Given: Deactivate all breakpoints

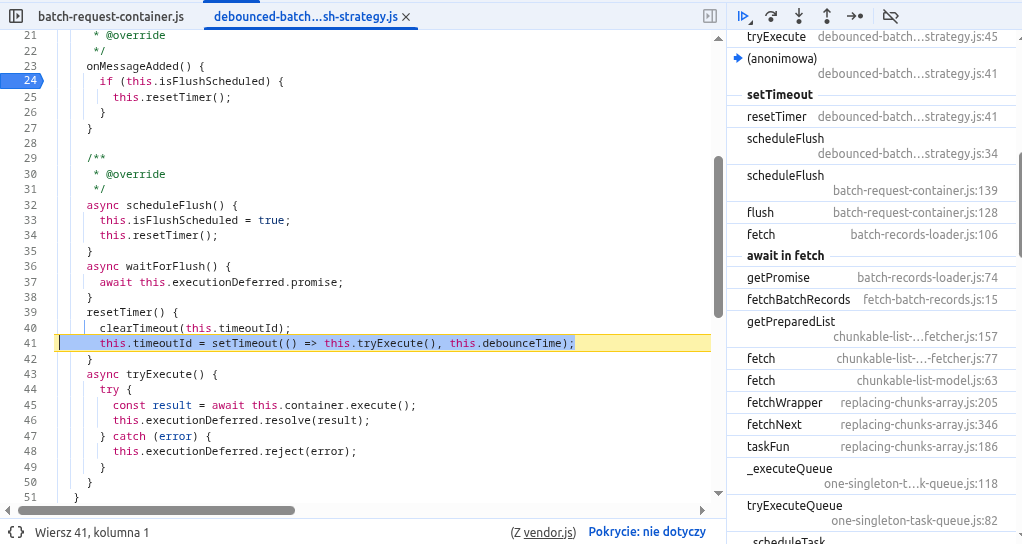Looking at the screenshot, I should [x=891, y=16].
